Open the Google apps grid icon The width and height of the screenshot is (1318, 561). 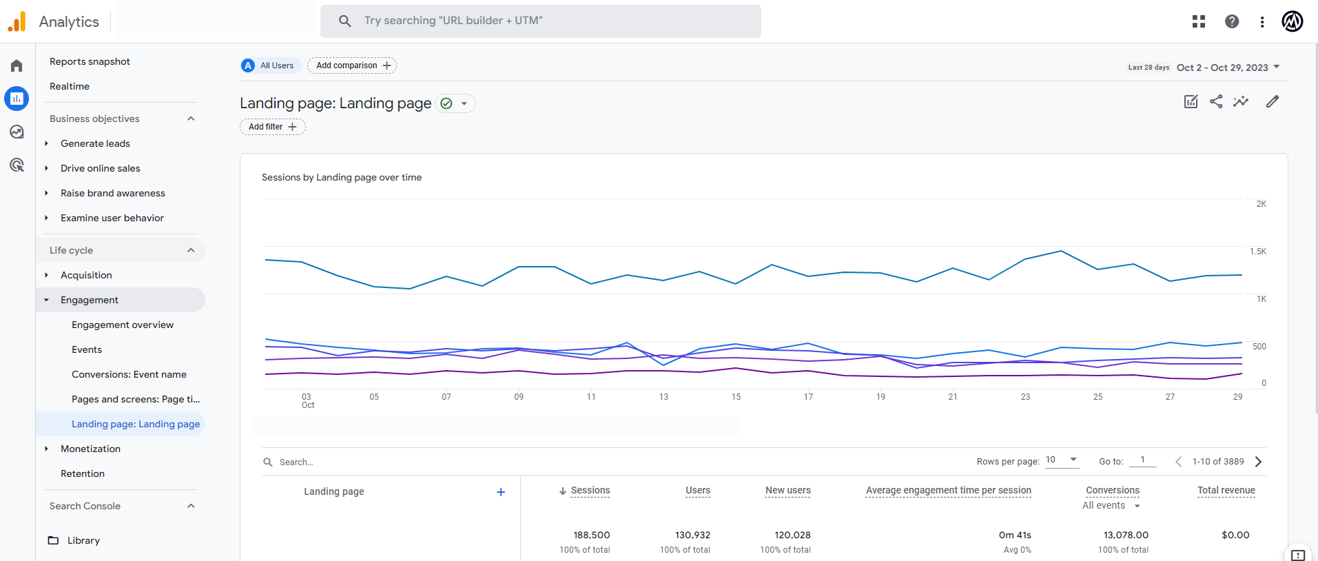[1198, 21]
